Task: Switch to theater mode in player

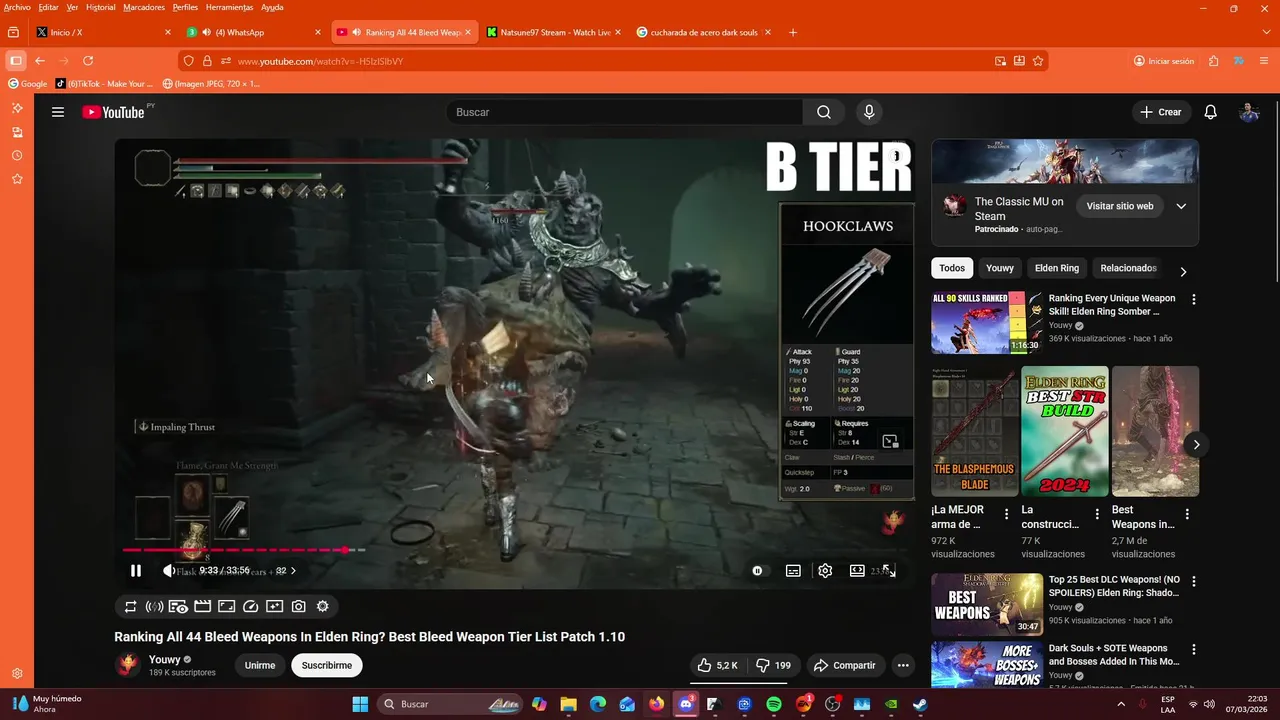Action: 857,571
